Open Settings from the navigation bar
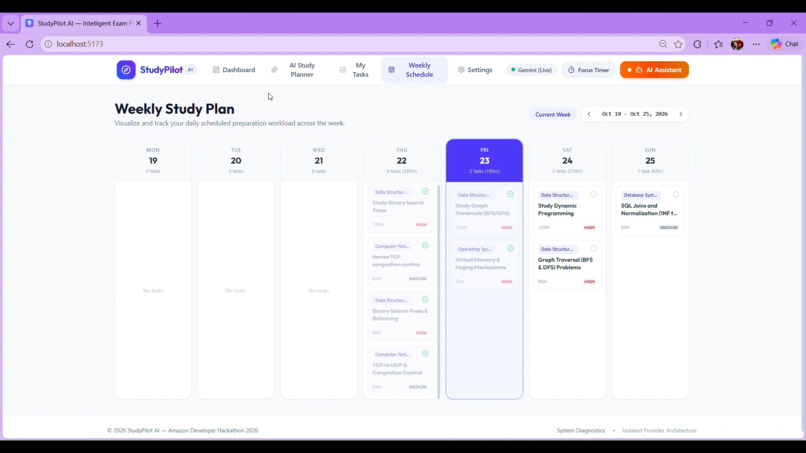806x453 pixels. pyautogui.click(x=475, y=70)
